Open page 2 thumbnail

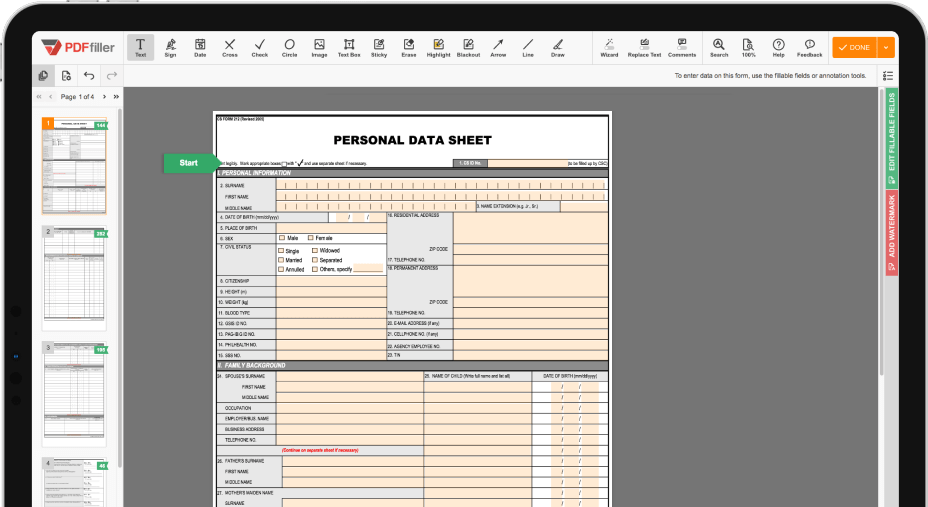pos(74,280)
